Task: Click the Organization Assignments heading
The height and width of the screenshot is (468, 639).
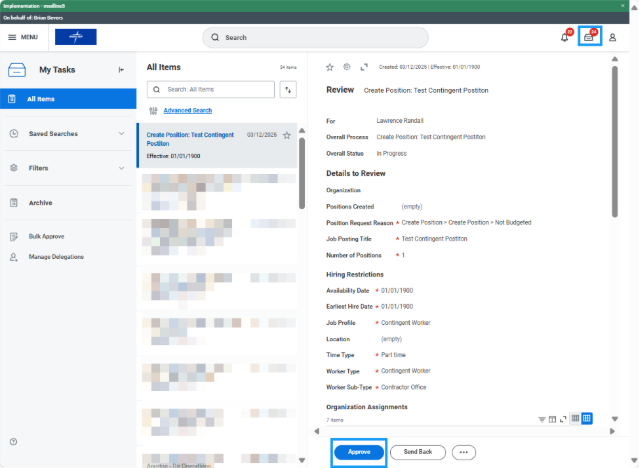Action: click(x=367, y=407)
